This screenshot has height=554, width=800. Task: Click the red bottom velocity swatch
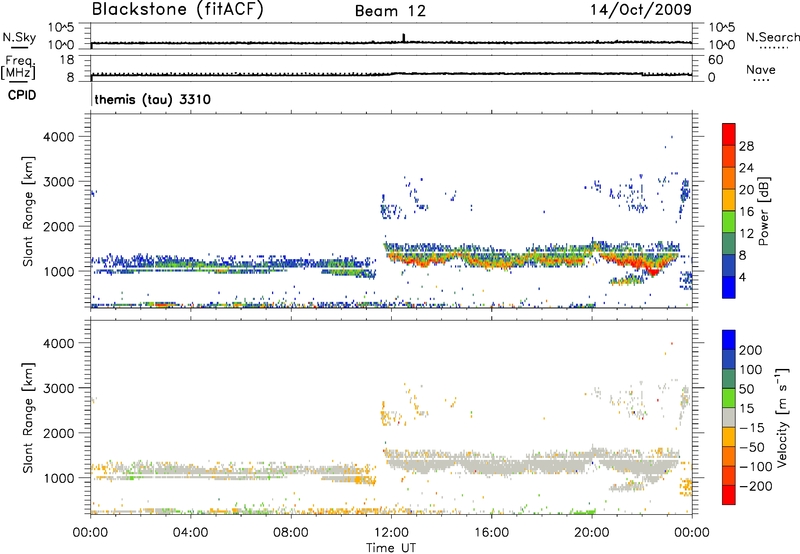tap(729, 494)
